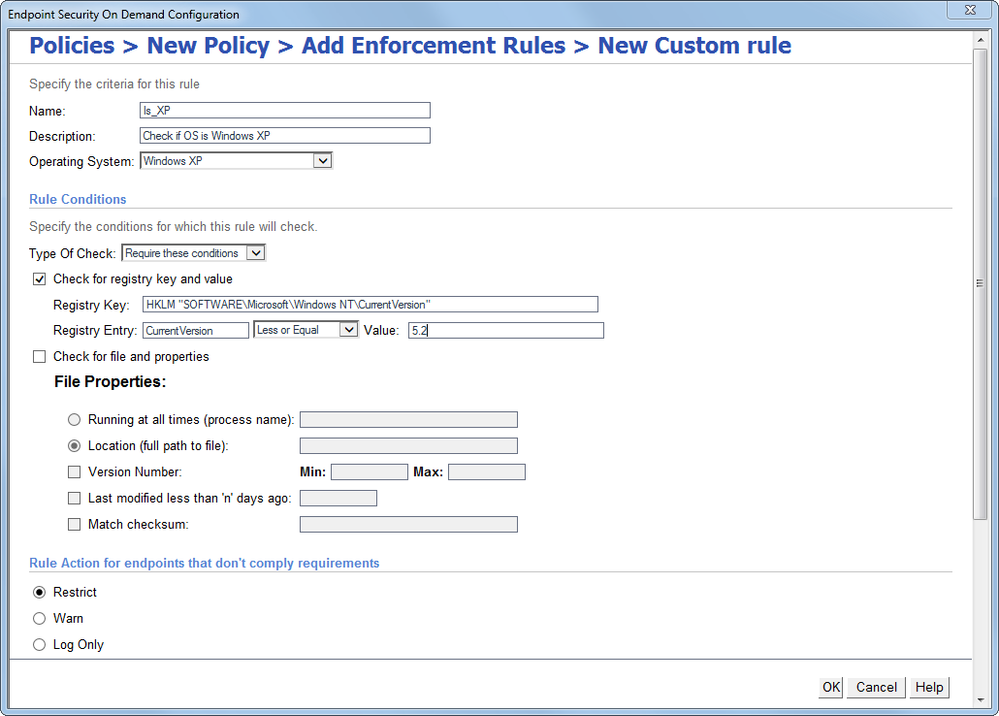The width and height of the screenshot is (999, 716).
Task: Check the Match checksum option
Action: [74, 524]
